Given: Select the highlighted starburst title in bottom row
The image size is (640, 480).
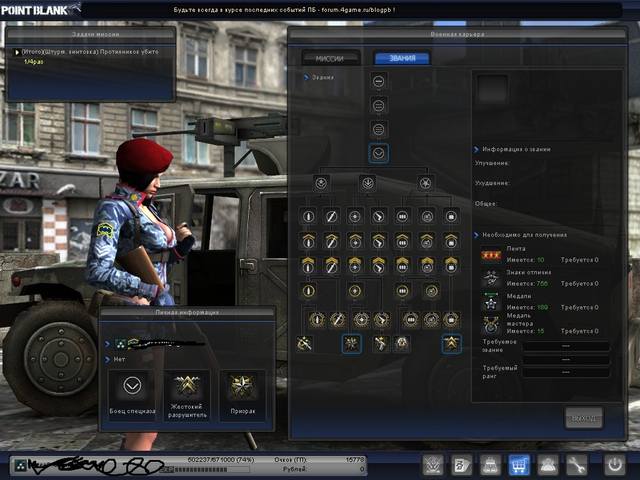Looking at the screenshot, I should pos(351,344).
